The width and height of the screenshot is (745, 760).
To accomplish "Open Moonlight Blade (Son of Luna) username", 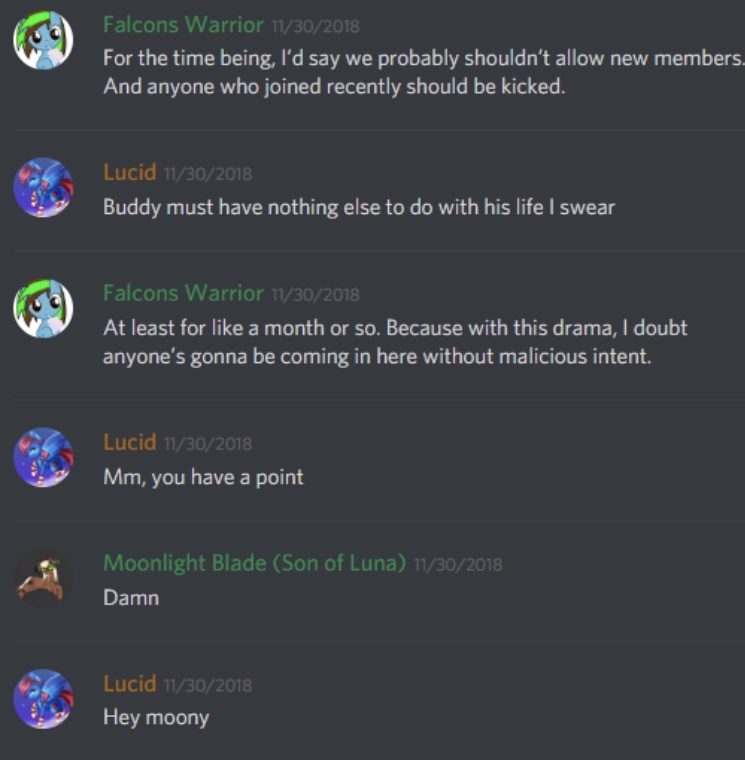I will click(254, 563).
